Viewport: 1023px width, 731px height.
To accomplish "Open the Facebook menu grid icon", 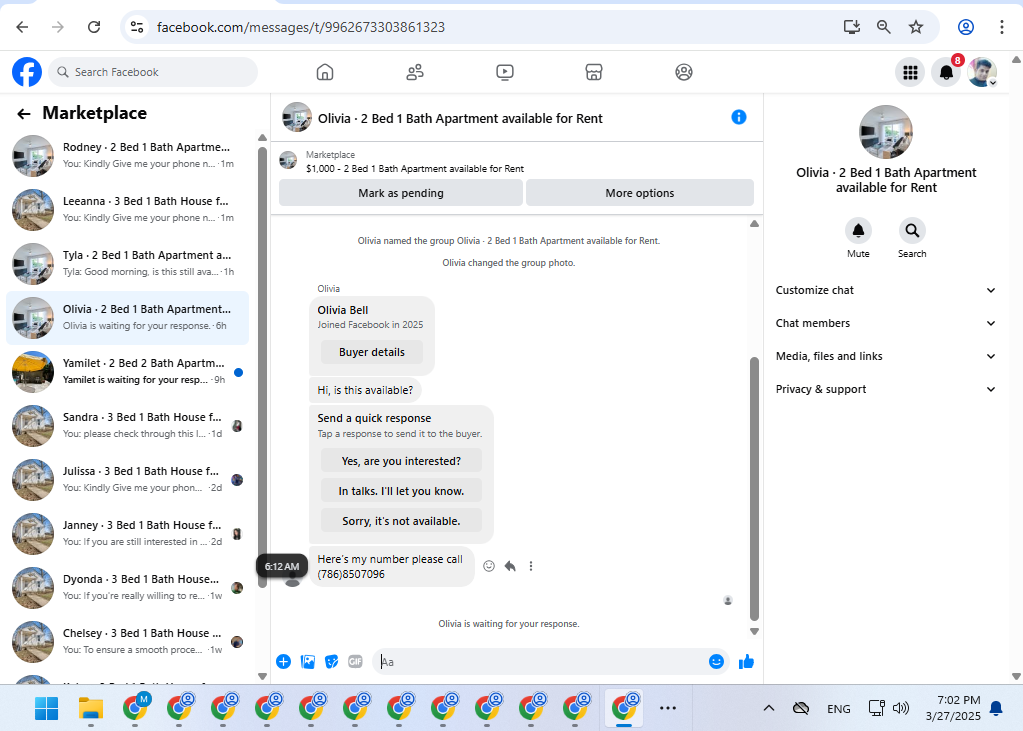I will 910,72.
